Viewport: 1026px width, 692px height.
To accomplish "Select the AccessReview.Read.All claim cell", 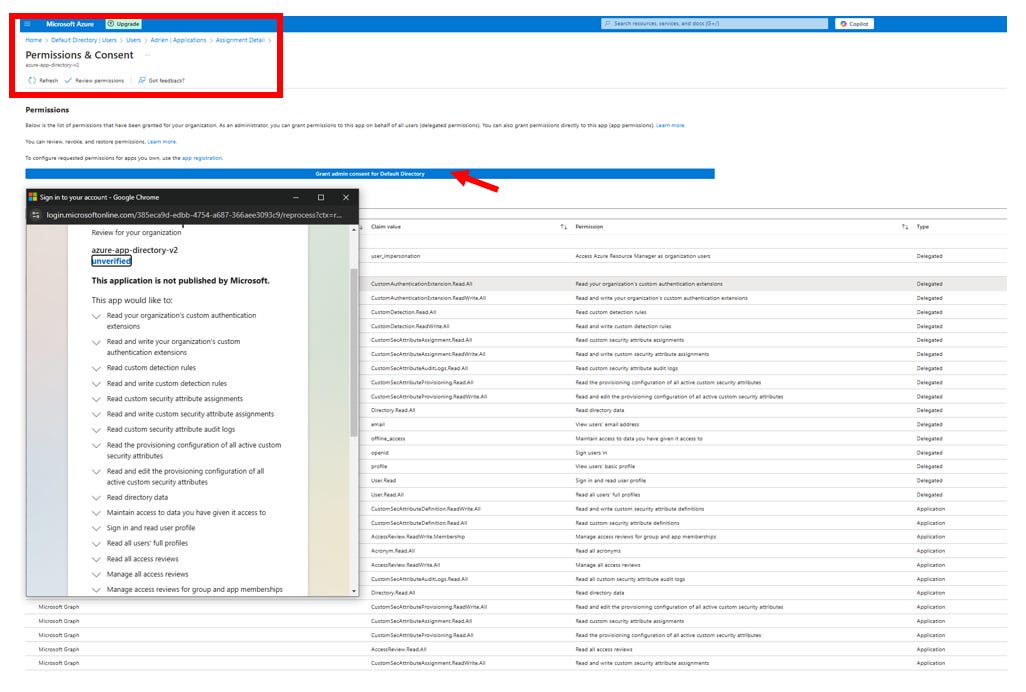I will click(x=398, y=649).
